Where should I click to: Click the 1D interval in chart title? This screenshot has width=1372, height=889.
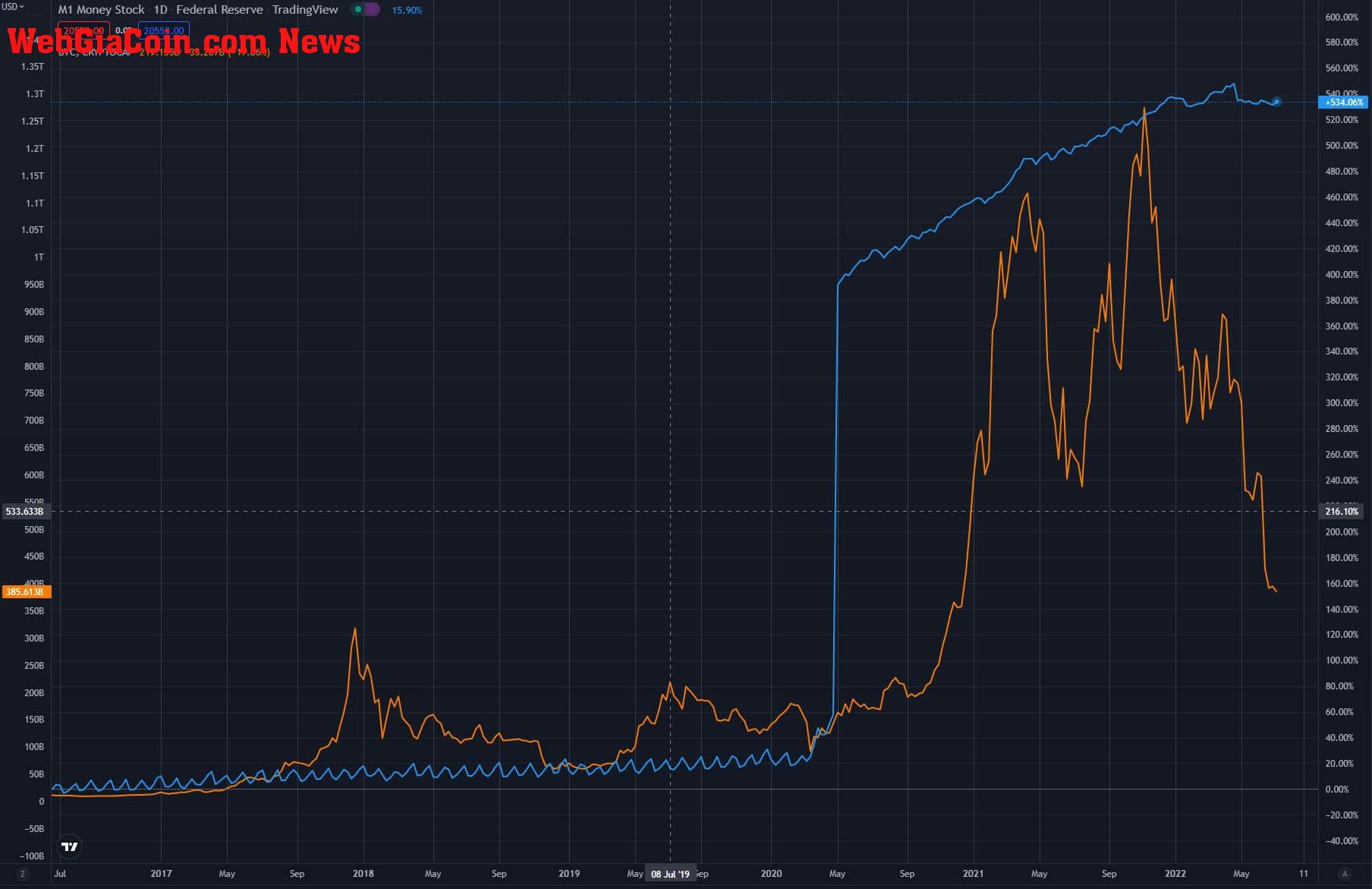pyautogui.click(x=160, y=10)
